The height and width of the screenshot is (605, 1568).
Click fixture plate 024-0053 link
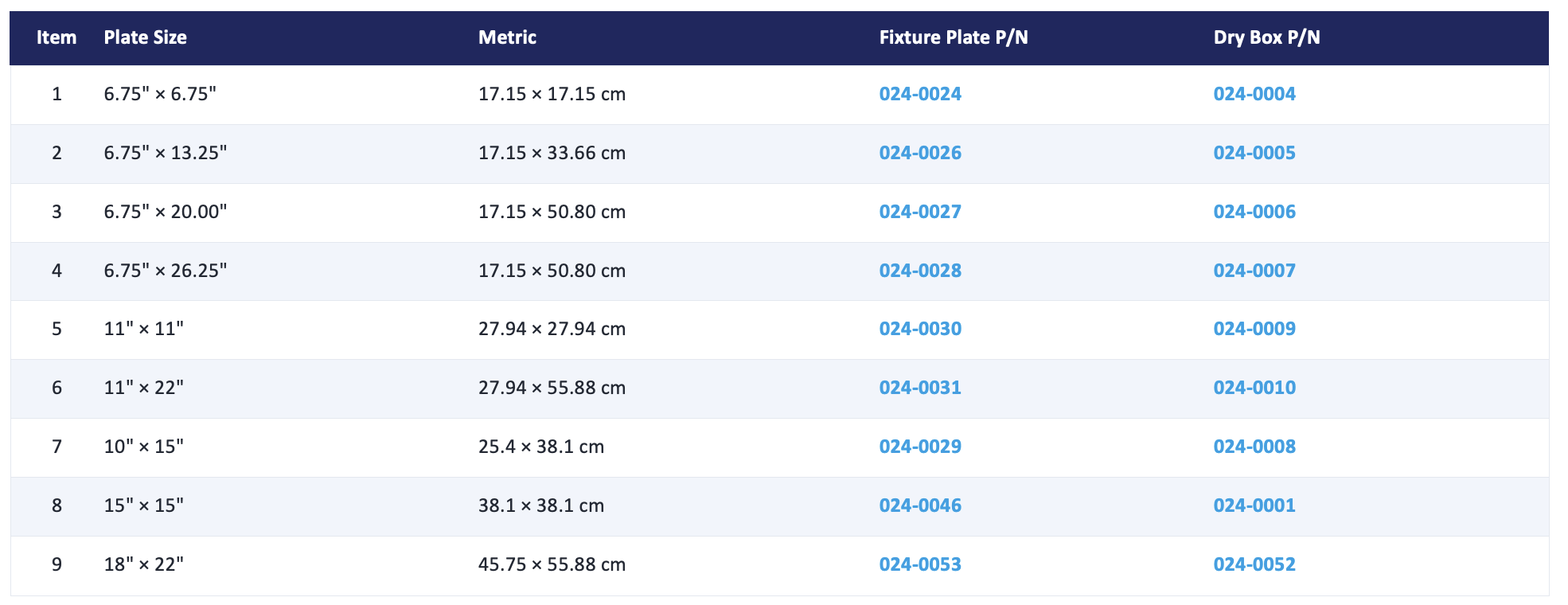click(x=920, y=564)
